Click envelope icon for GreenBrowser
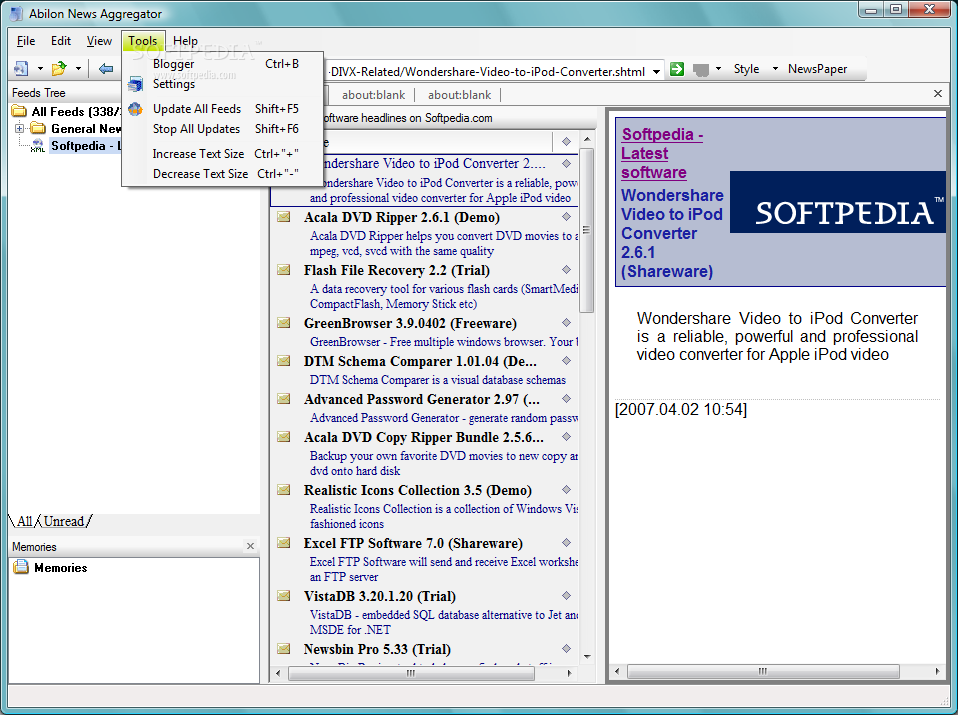The width and height of the screenshot is (958, 715). 283,323
